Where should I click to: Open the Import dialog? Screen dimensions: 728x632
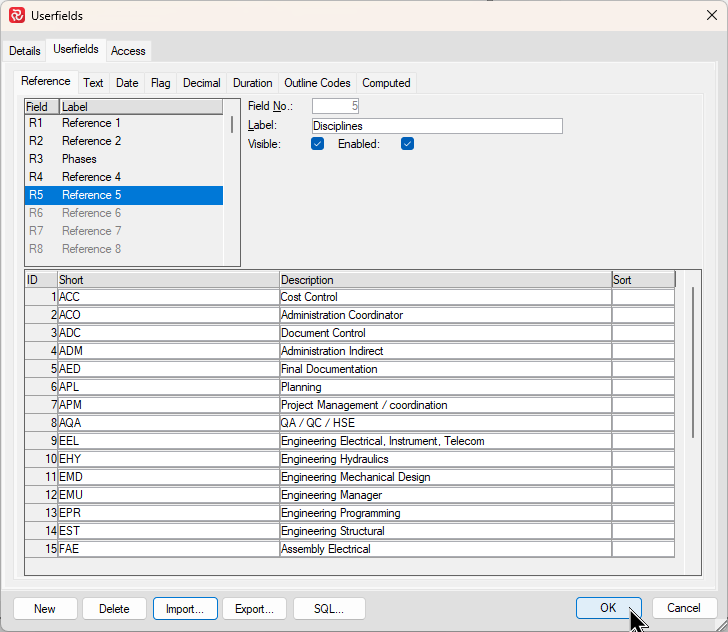pyautogui.click(x=185, y=608)
